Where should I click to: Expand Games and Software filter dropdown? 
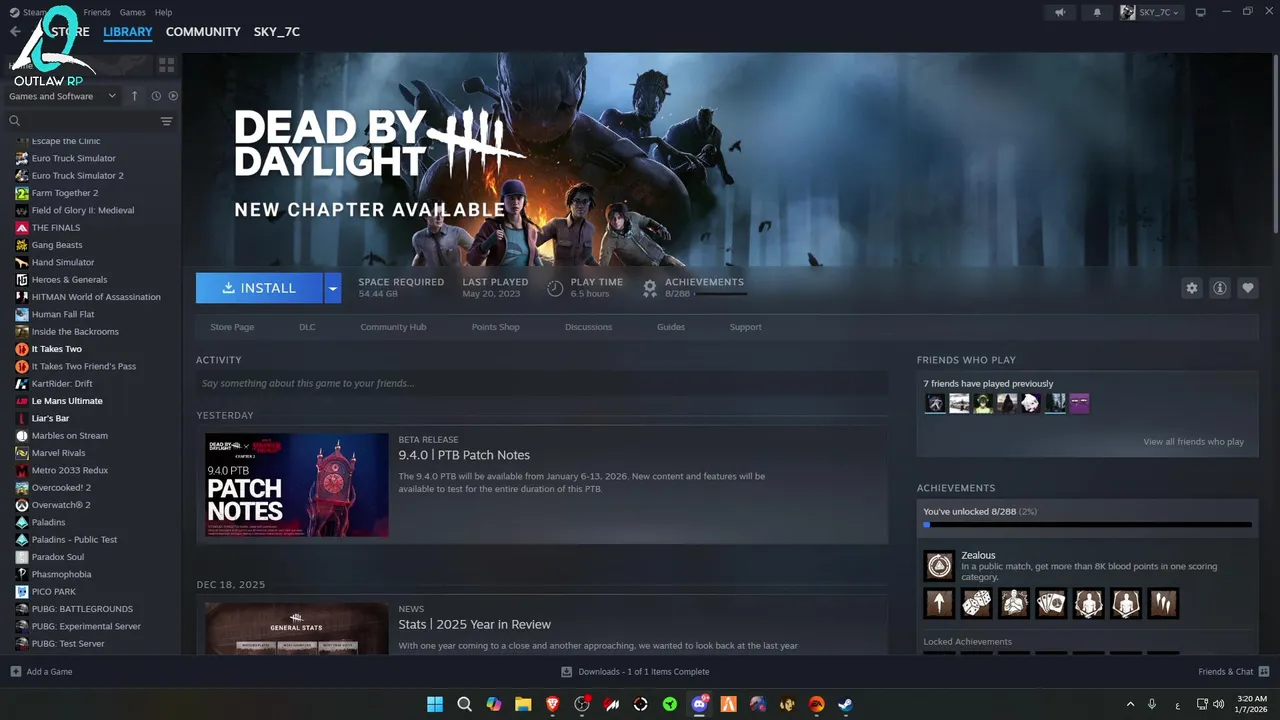point(62,96)
